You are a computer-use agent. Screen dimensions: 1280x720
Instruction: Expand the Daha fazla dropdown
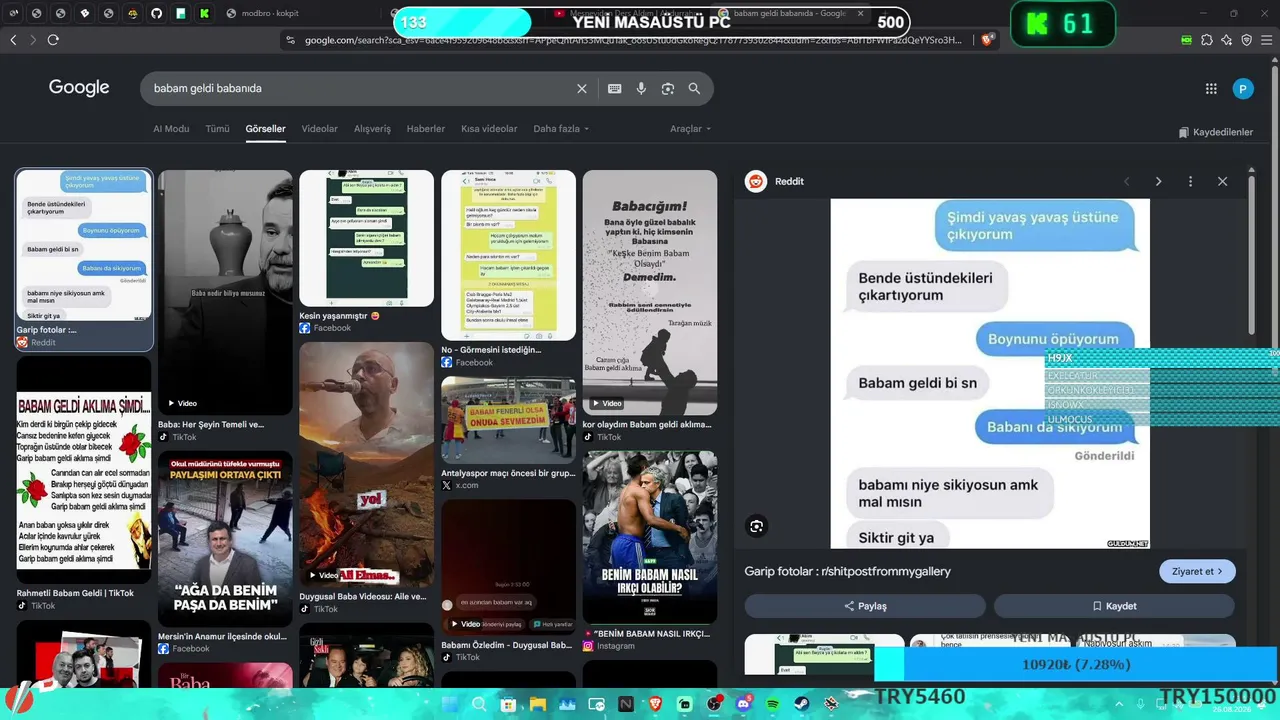pos(561,129)
